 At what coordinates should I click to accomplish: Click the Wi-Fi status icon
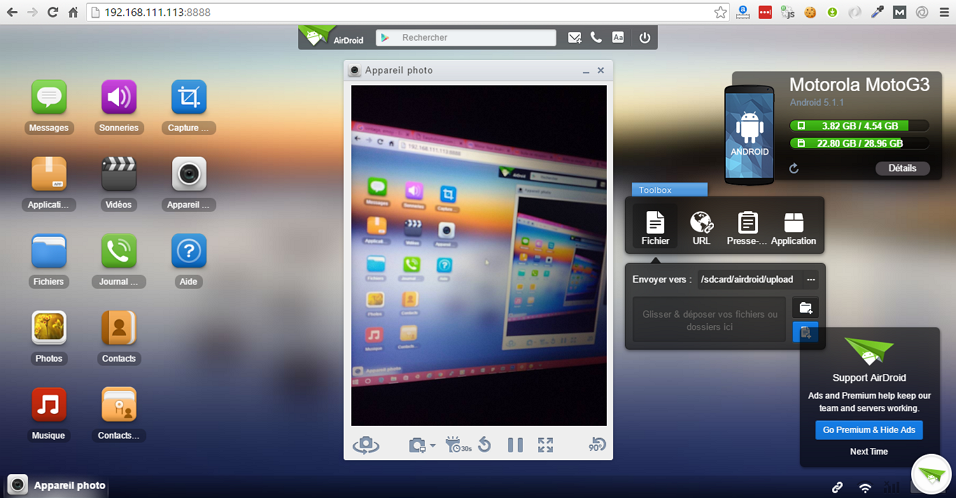865,487
